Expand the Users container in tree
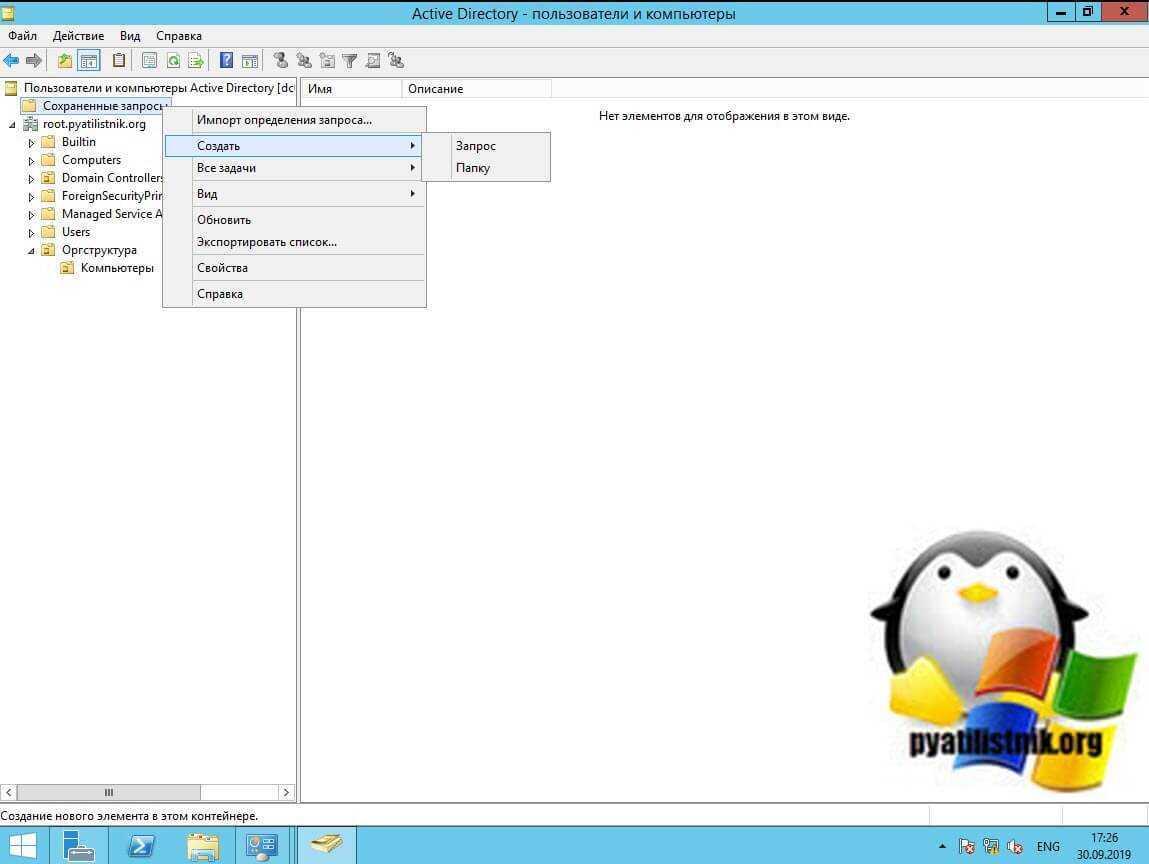The height and width of the screenshot is (864, 1149). (32, 233)
